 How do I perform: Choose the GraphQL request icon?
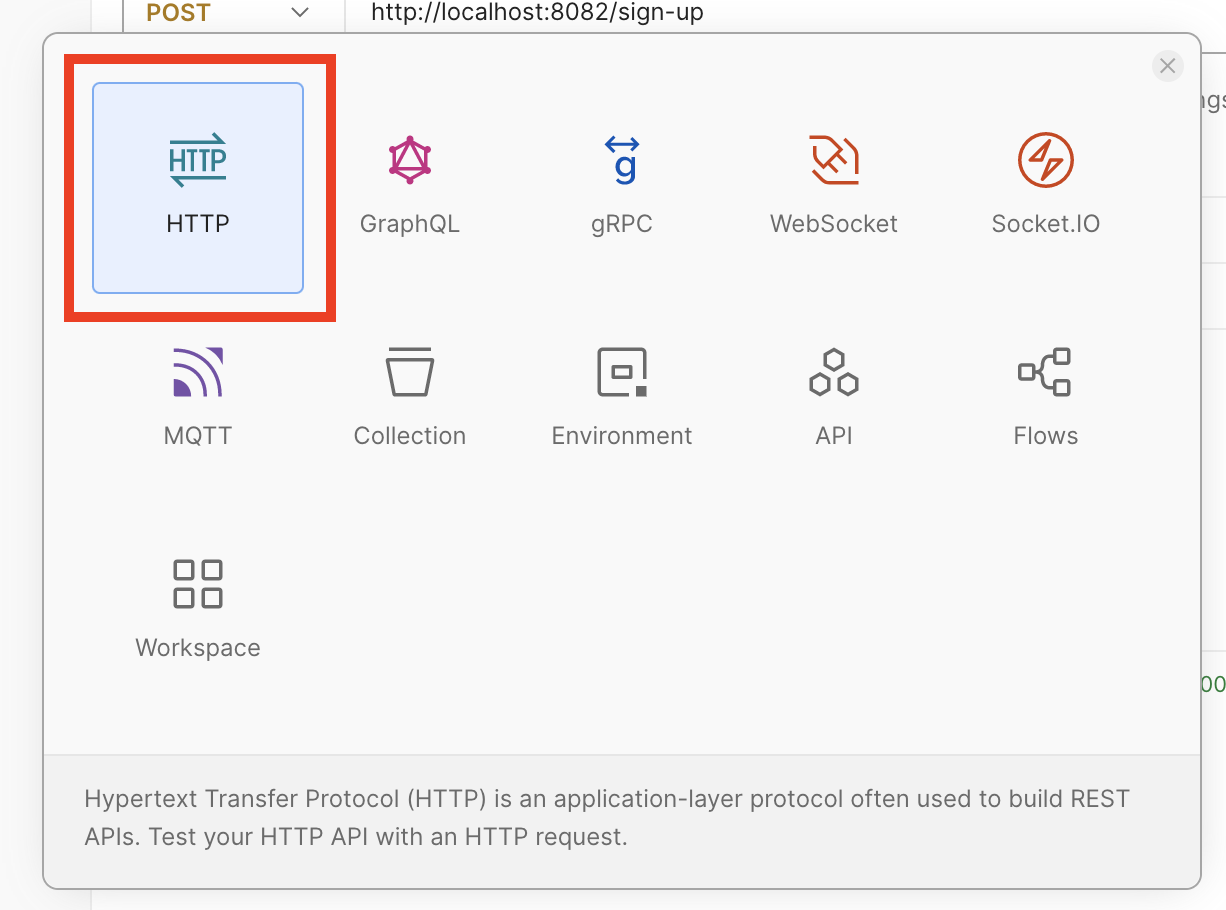click(x=410, y=161)
